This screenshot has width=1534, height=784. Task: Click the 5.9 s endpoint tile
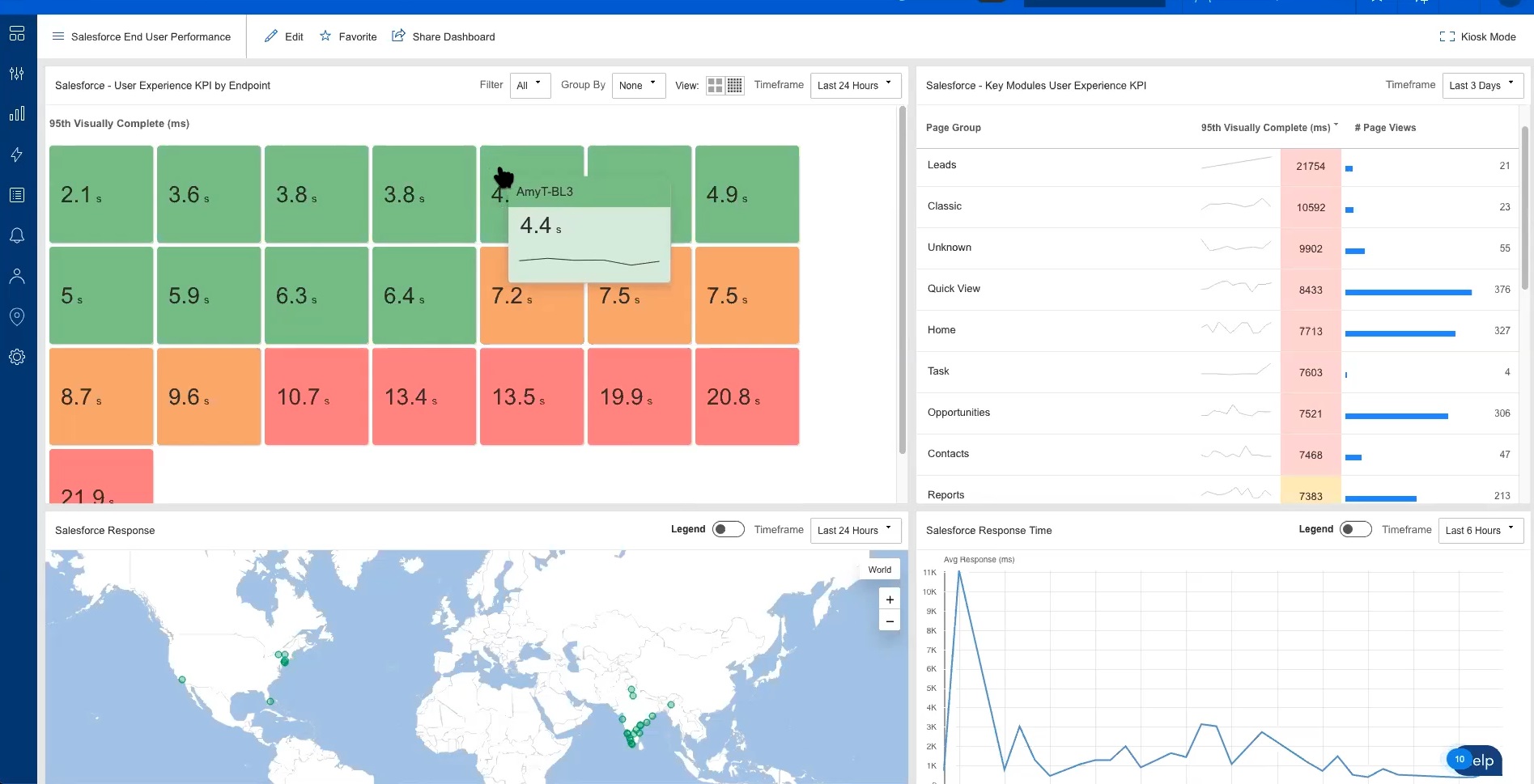[x=209, y=295]
